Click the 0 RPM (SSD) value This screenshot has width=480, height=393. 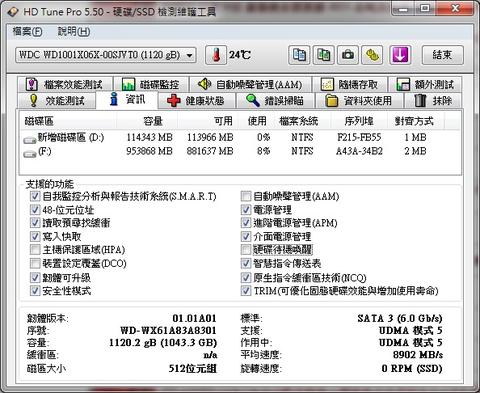pos(412,368)
